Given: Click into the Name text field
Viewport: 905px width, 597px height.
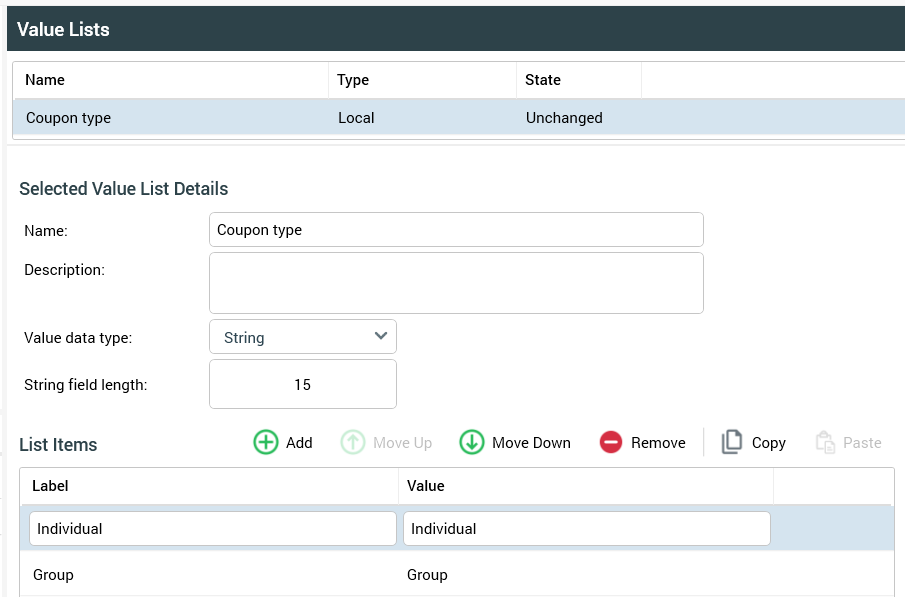Looking at the screenshot, I should (x=456, y=229).
